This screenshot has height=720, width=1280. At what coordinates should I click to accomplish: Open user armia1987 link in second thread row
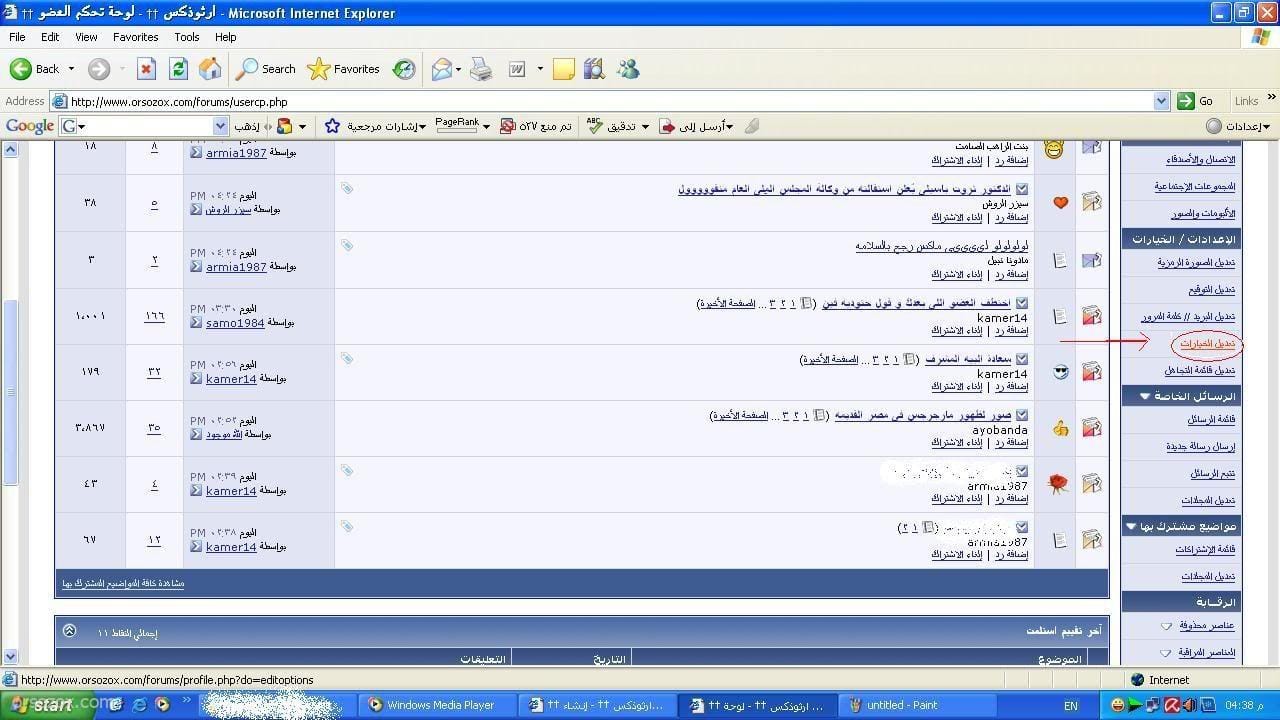[x=236, y=267]
